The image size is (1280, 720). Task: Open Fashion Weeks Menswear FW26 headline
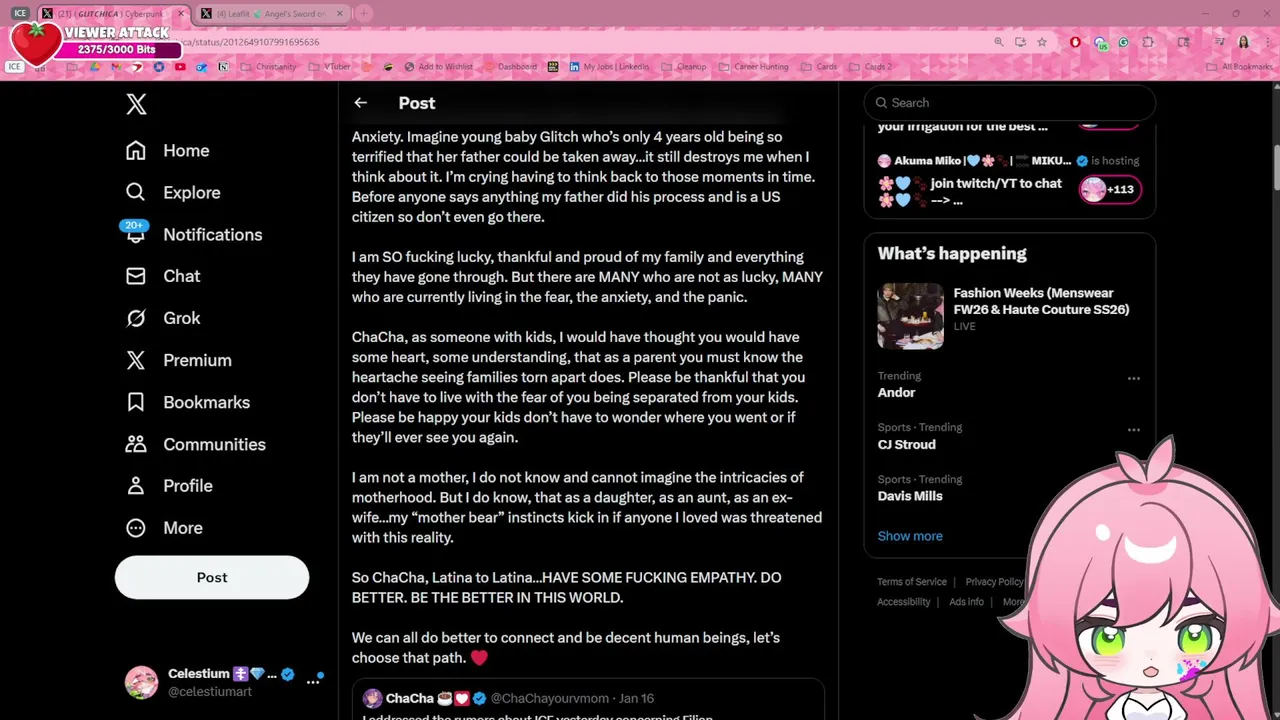1041,301
